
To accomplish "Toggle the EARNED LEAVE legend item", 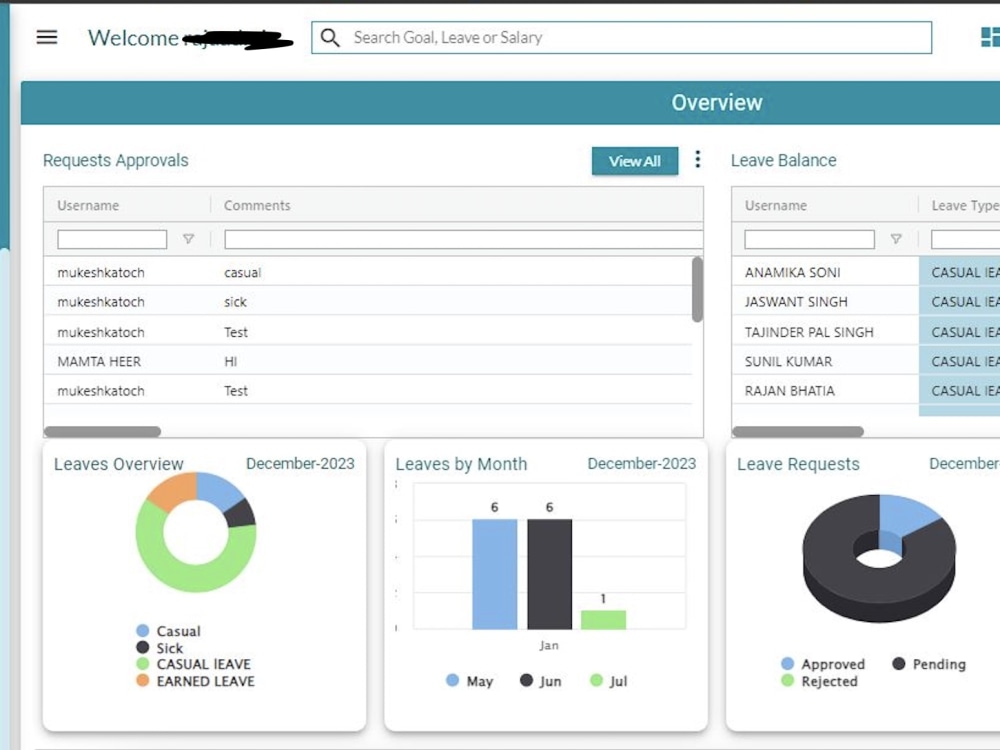I will click(196, 681).
